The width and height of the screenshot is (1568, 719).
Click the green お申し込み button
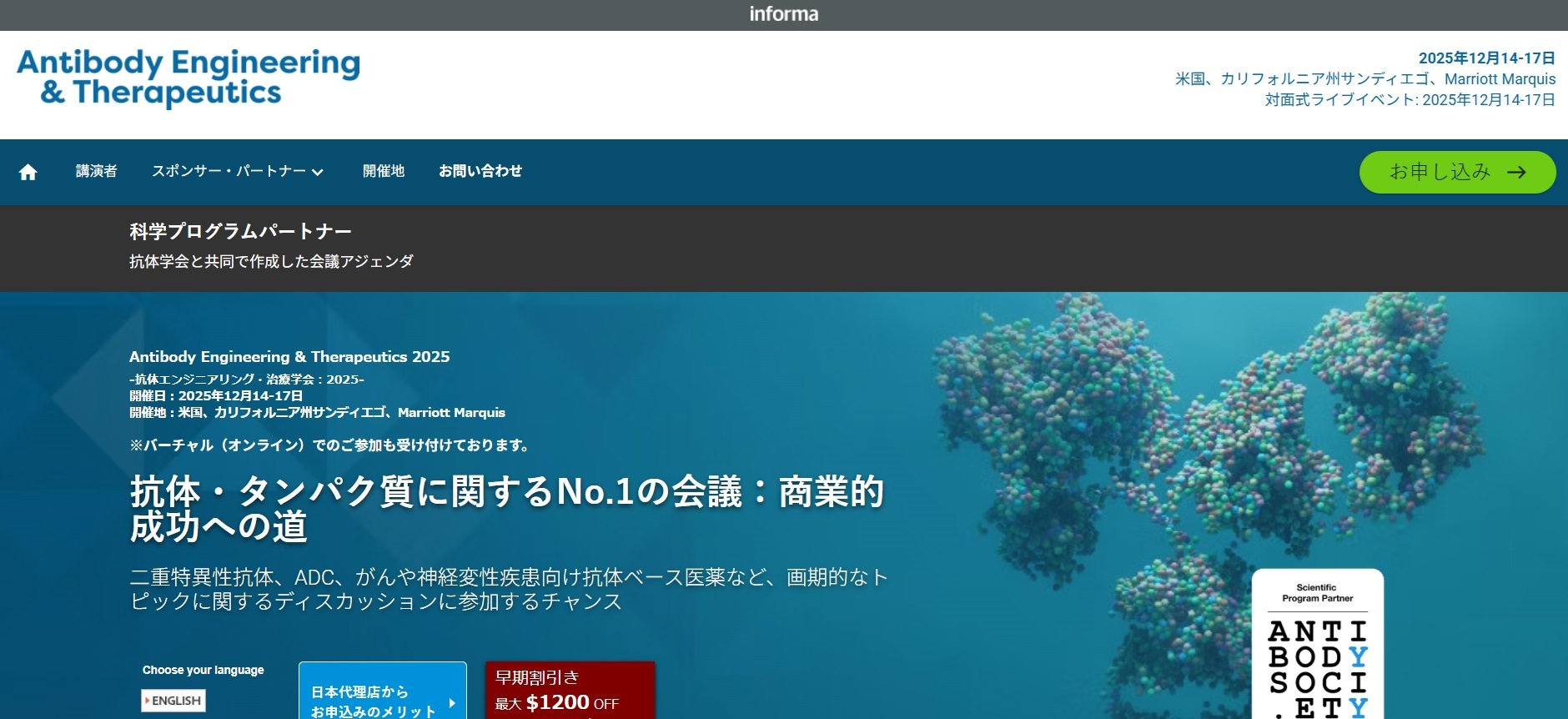1458,172
